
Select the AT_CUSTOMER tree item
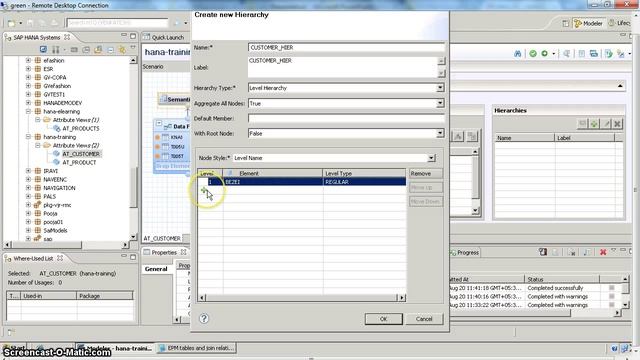(81, 154)
